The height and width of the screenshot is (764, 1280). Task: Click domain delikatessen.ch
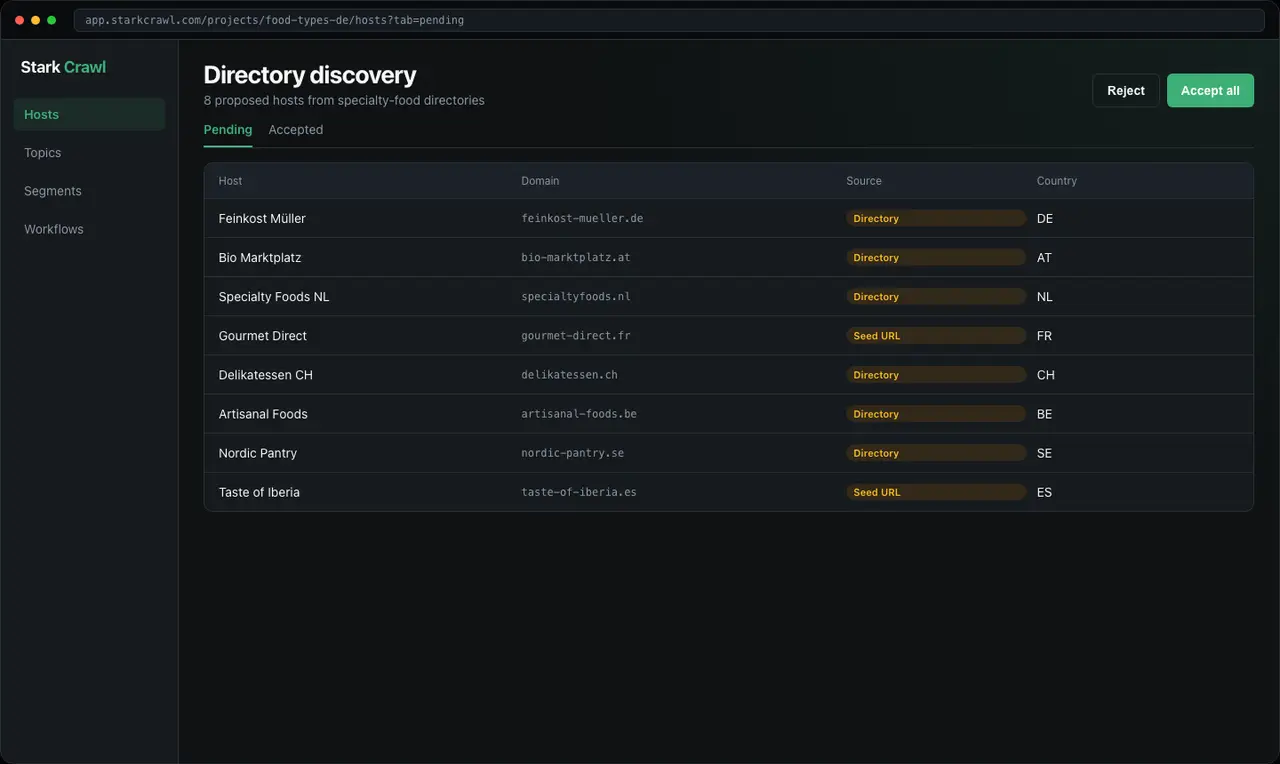point(570,374)
